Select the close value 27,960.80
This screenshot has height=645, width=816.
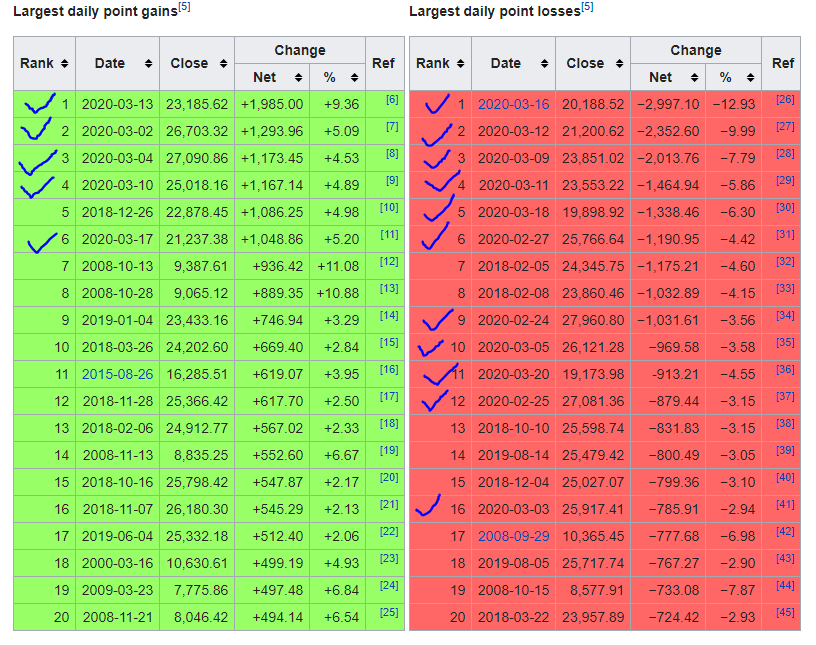coord(593,320)
